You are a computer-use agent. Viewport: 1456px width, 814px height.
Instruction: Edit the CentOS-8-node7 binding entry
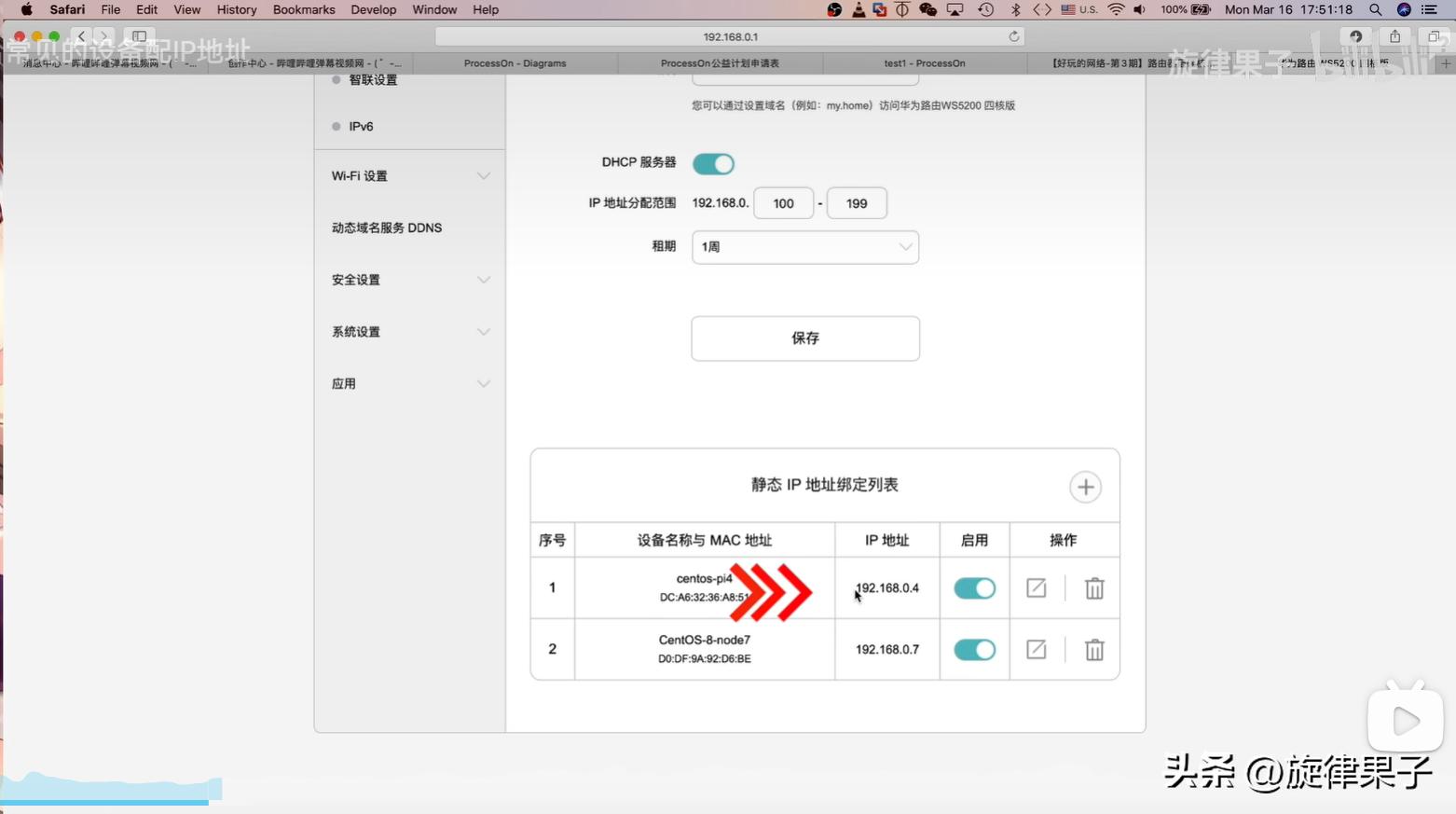pos(1036,650)
